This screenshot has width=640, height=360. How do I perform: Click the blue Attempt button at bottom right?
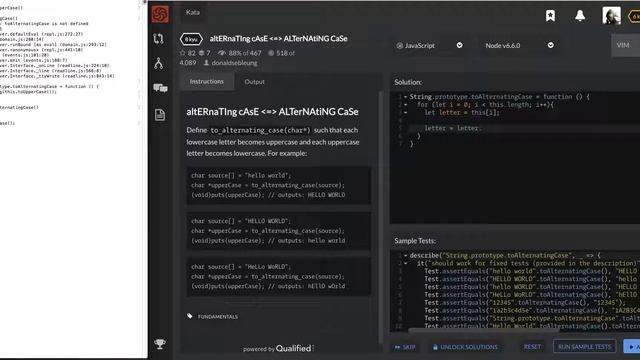pyautogui.click(x=632, y=347)
